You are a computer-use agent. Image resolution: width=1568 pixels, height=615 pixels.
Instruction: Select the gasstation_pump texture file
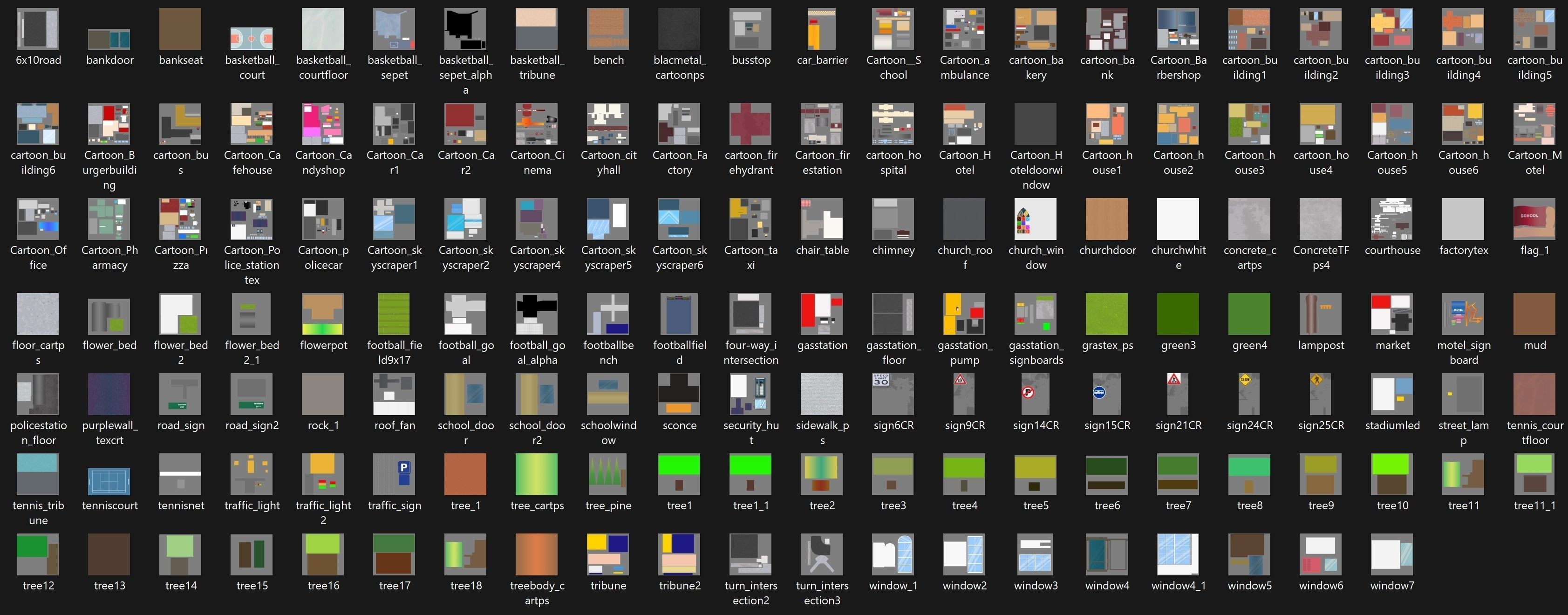964,314
